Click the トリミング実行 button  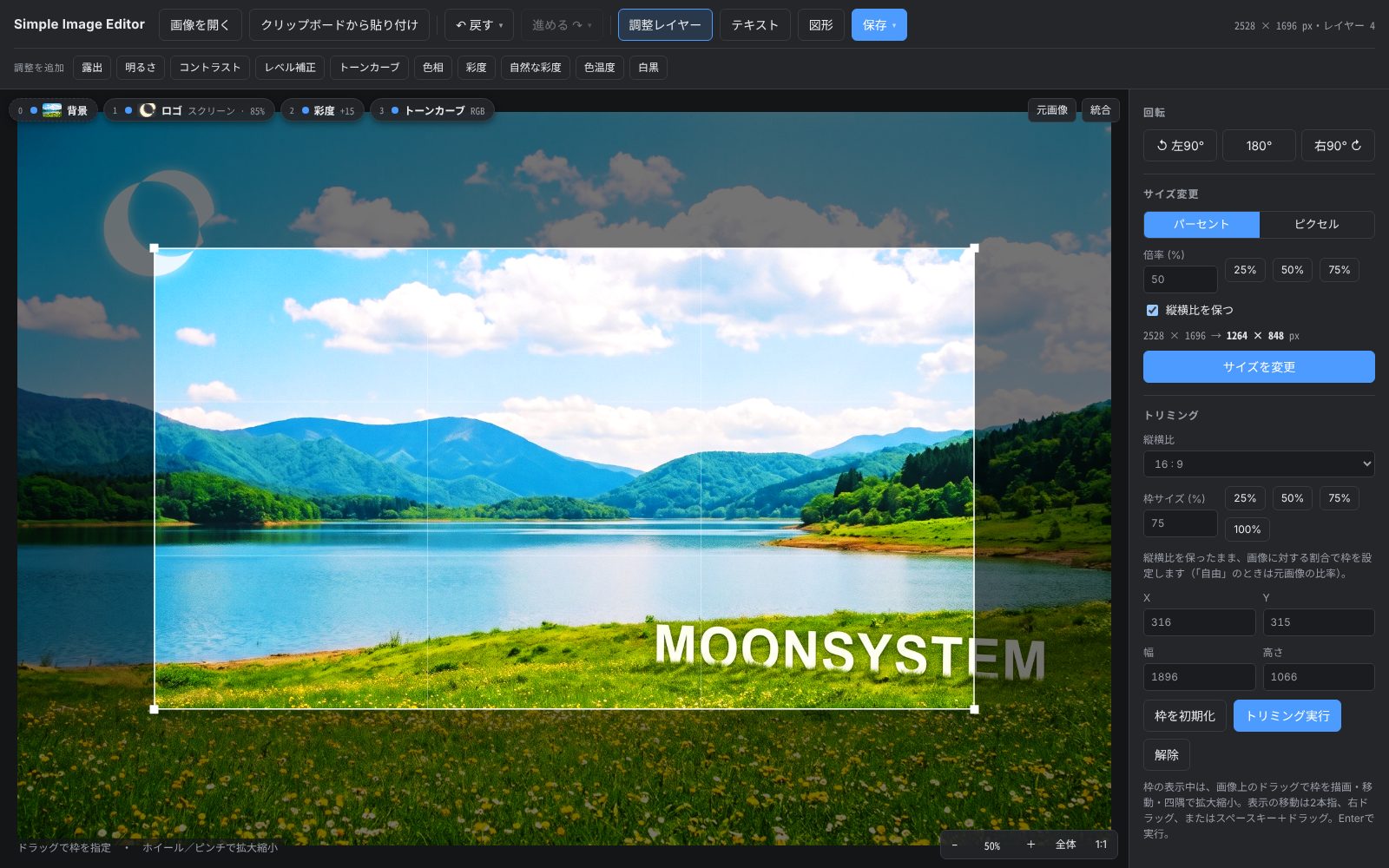[x=1287, y=716]
